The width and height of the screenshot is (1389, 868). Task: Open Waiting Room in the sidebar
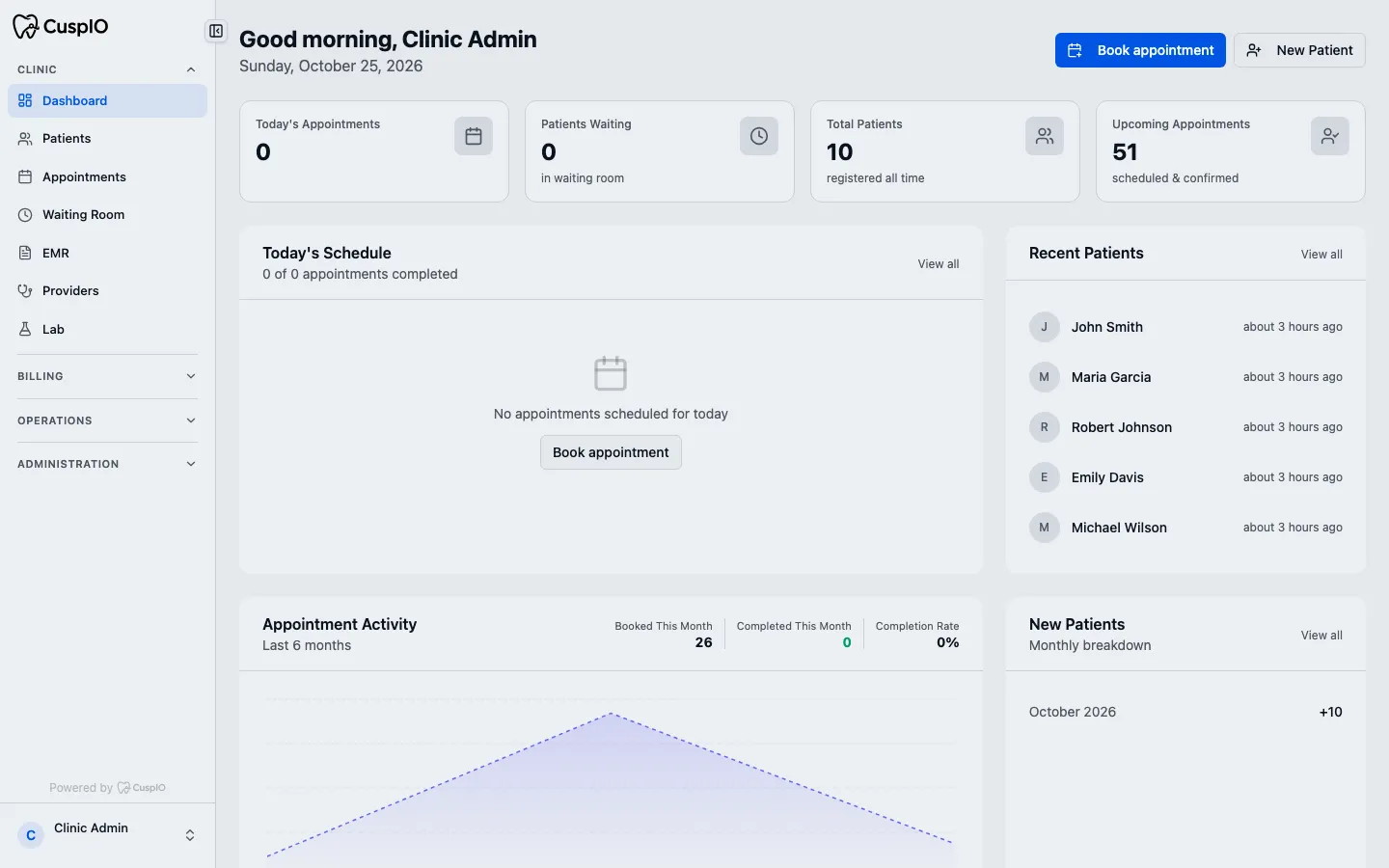pos(107,215)
